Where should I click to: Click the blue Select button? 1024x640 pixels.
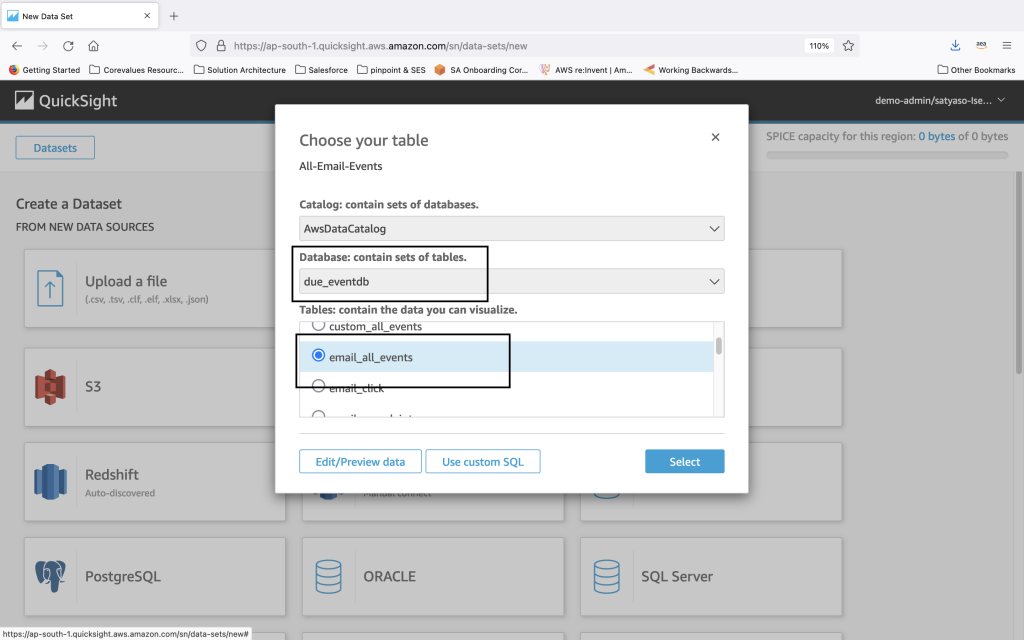(684, 461)
